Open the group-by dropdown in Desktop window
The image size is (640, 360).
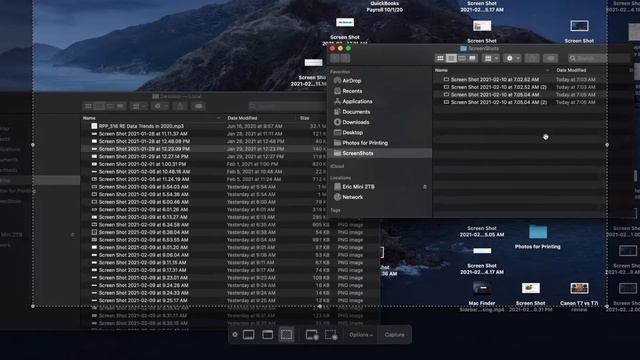(x=138, y=106)
